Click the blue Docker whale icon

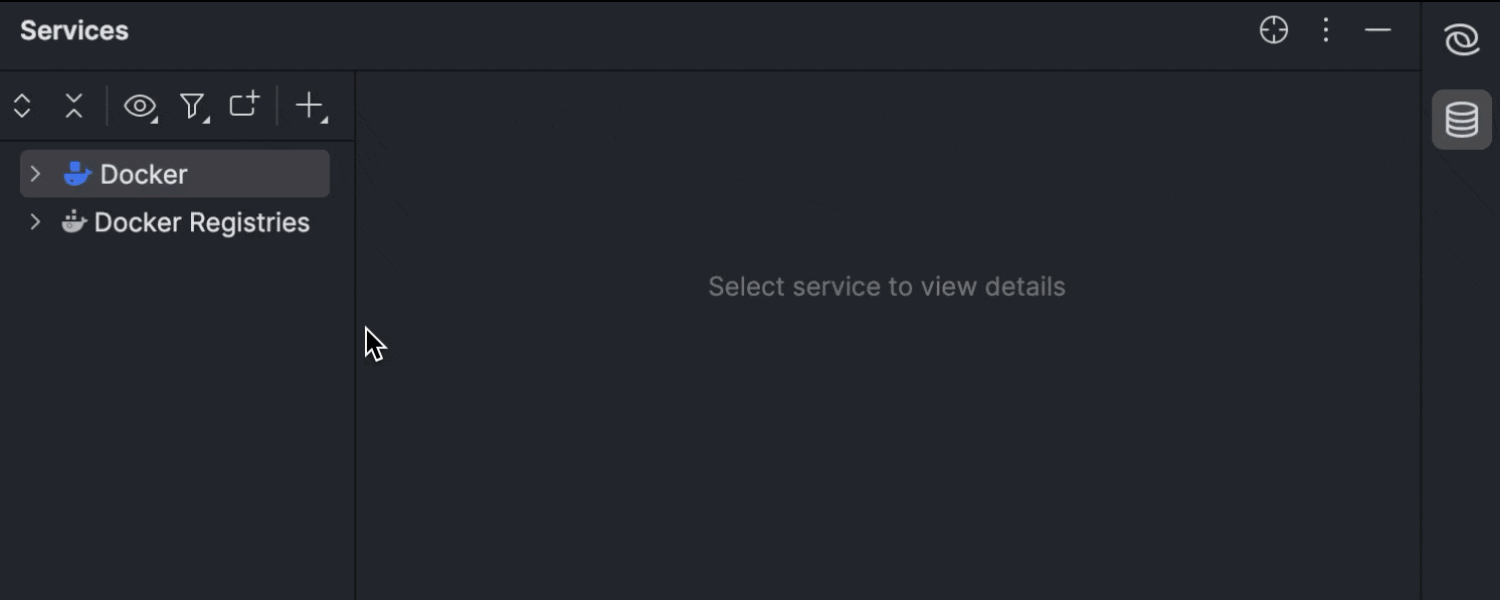point(77,174)
